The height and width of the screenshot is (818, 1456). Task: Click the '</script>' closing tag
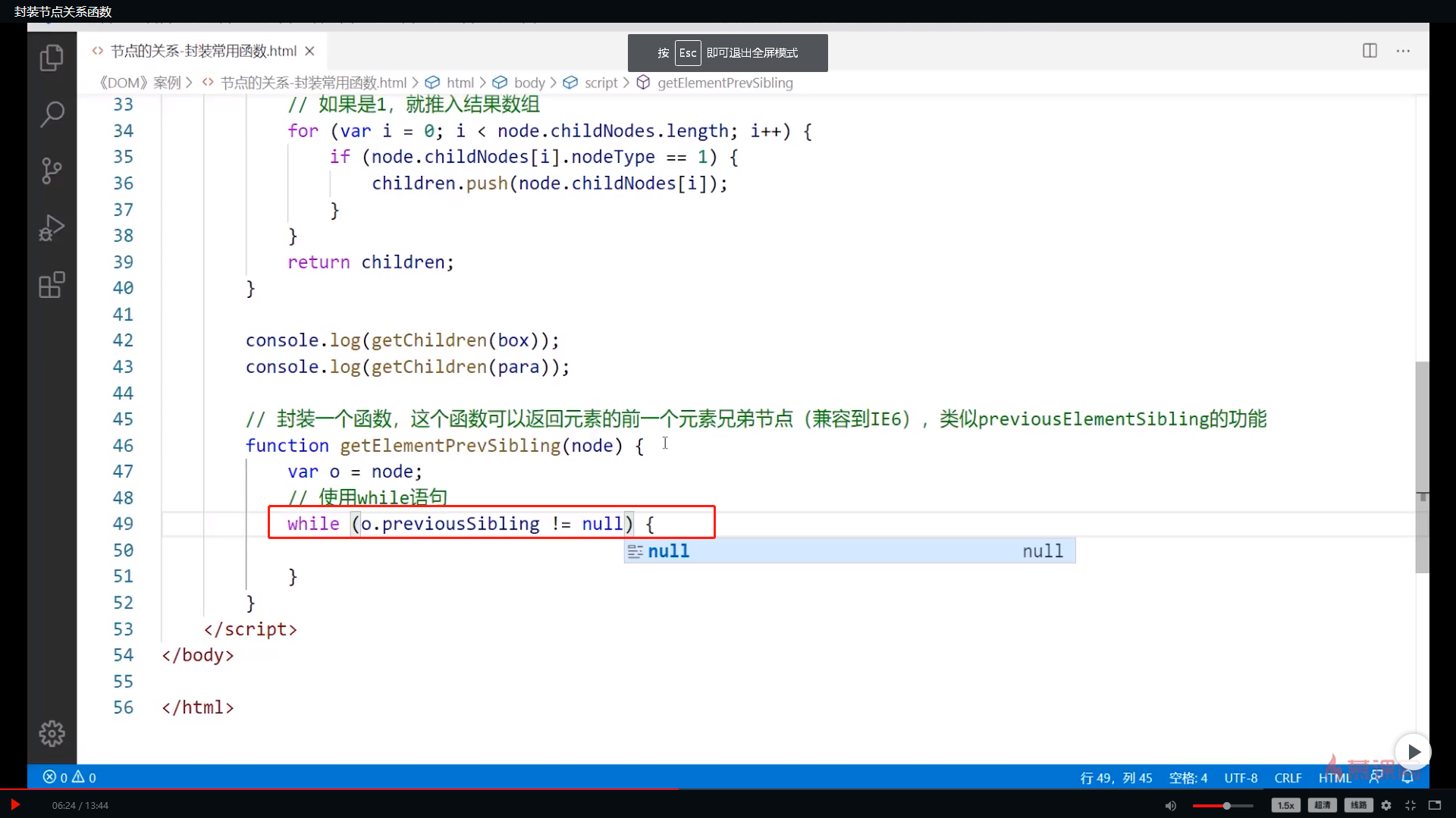[x=250, y=629]
